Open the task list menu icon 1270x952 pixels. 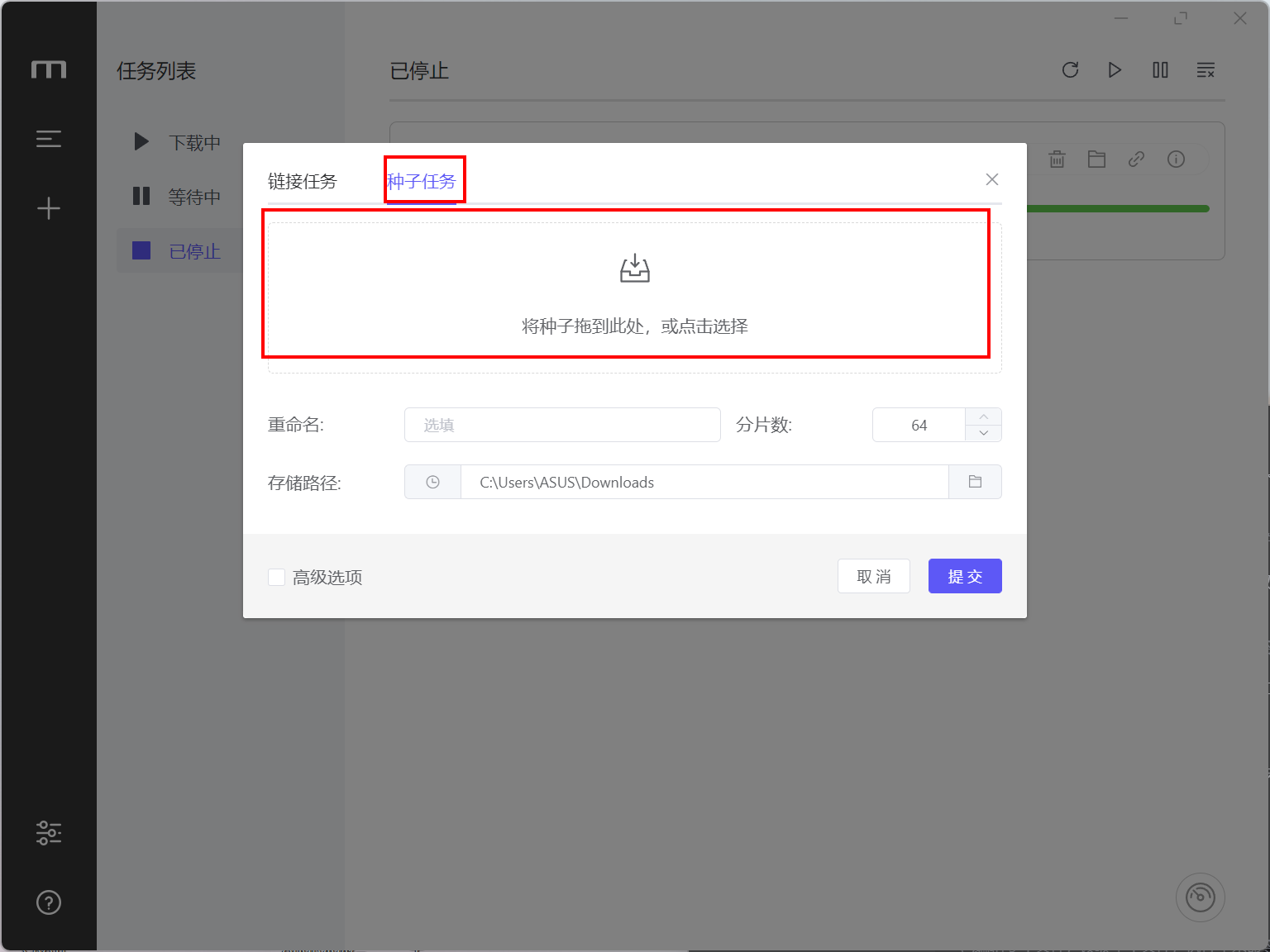(x=49, y=139)
